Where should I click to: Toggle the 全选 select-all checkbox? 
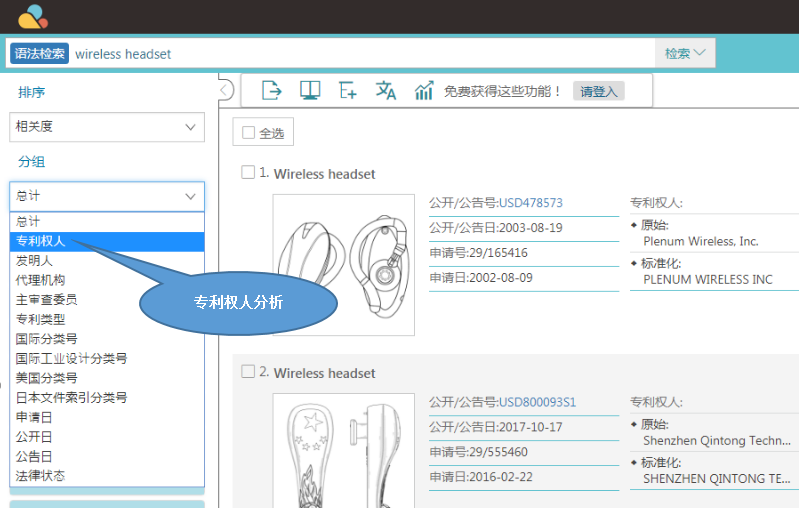point(249,133)
